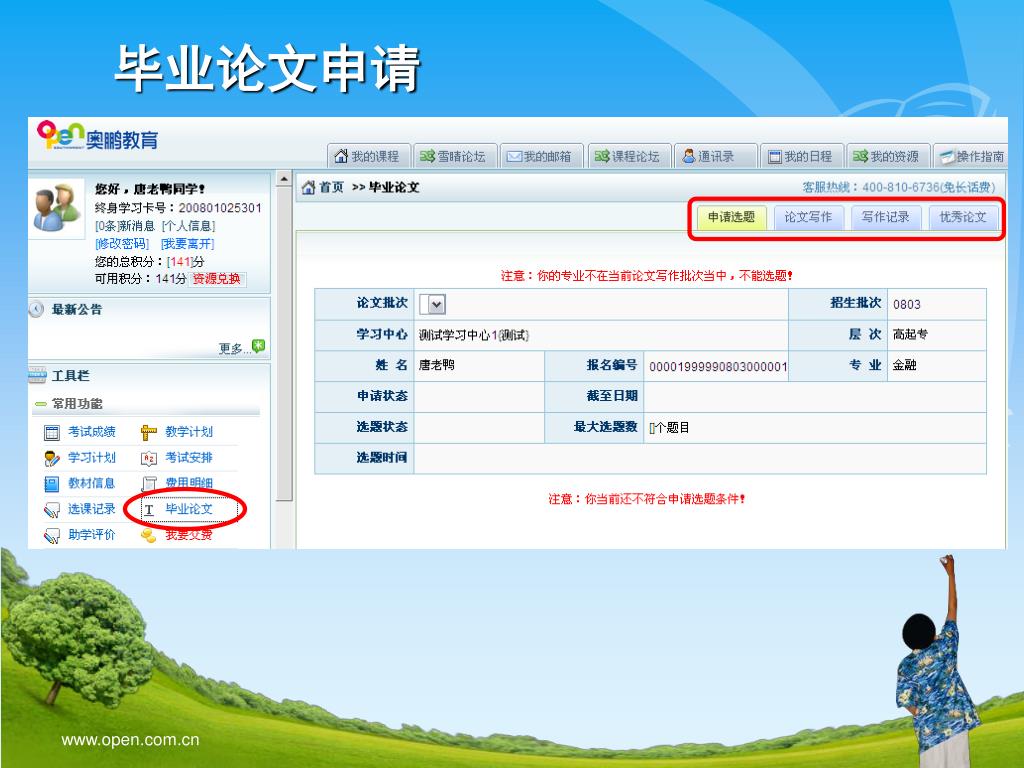The image size is (1024, 768).
Task: Switch to the 优秀论文 tab
Action: point(963,217)
